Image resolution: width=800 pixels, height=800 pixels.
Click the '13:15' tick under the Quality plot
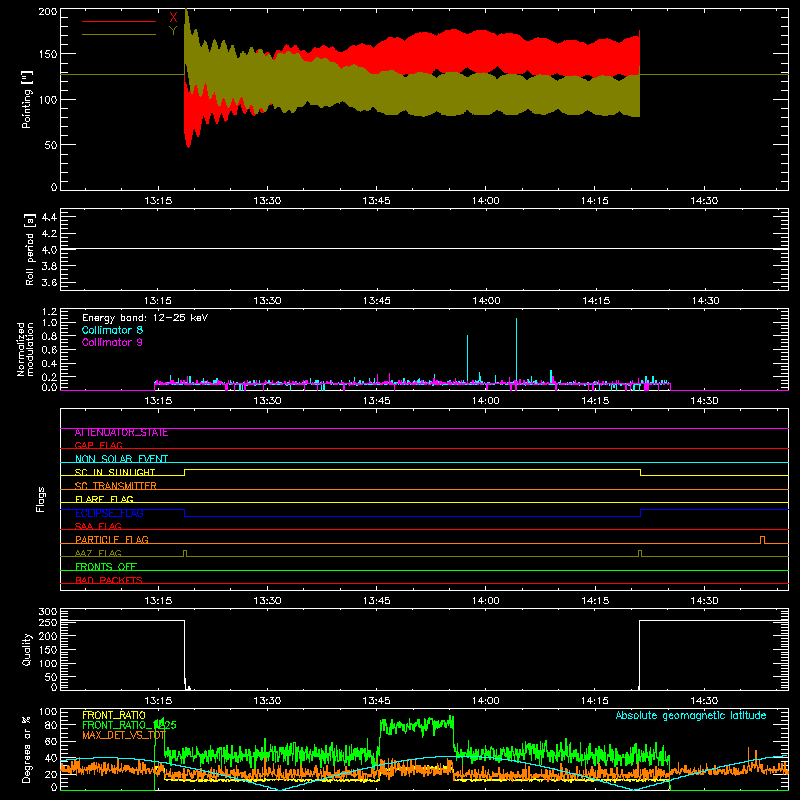pyautogui.click(x=158, y=701)
